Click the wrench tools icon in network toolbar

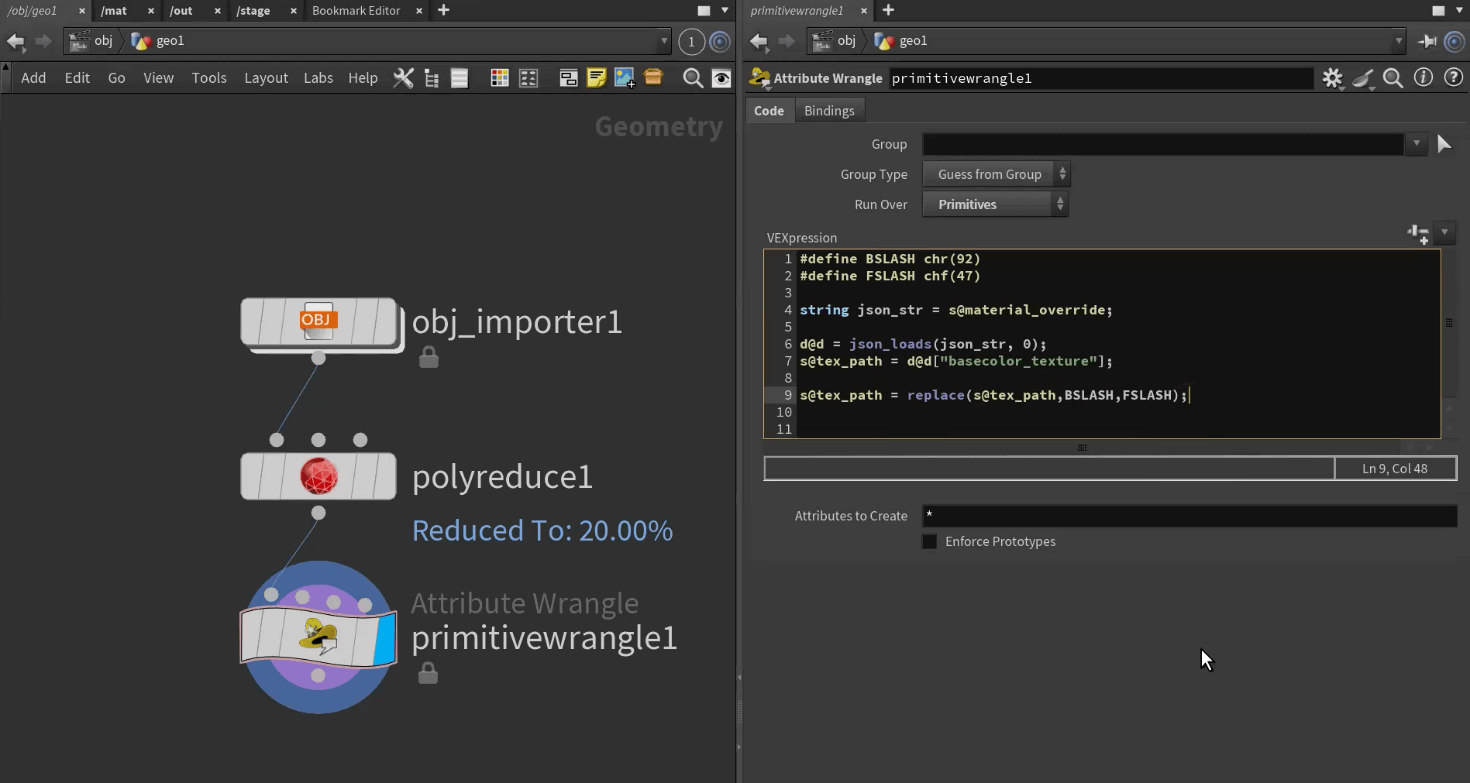pyautogui.click(x=403, y=78)
